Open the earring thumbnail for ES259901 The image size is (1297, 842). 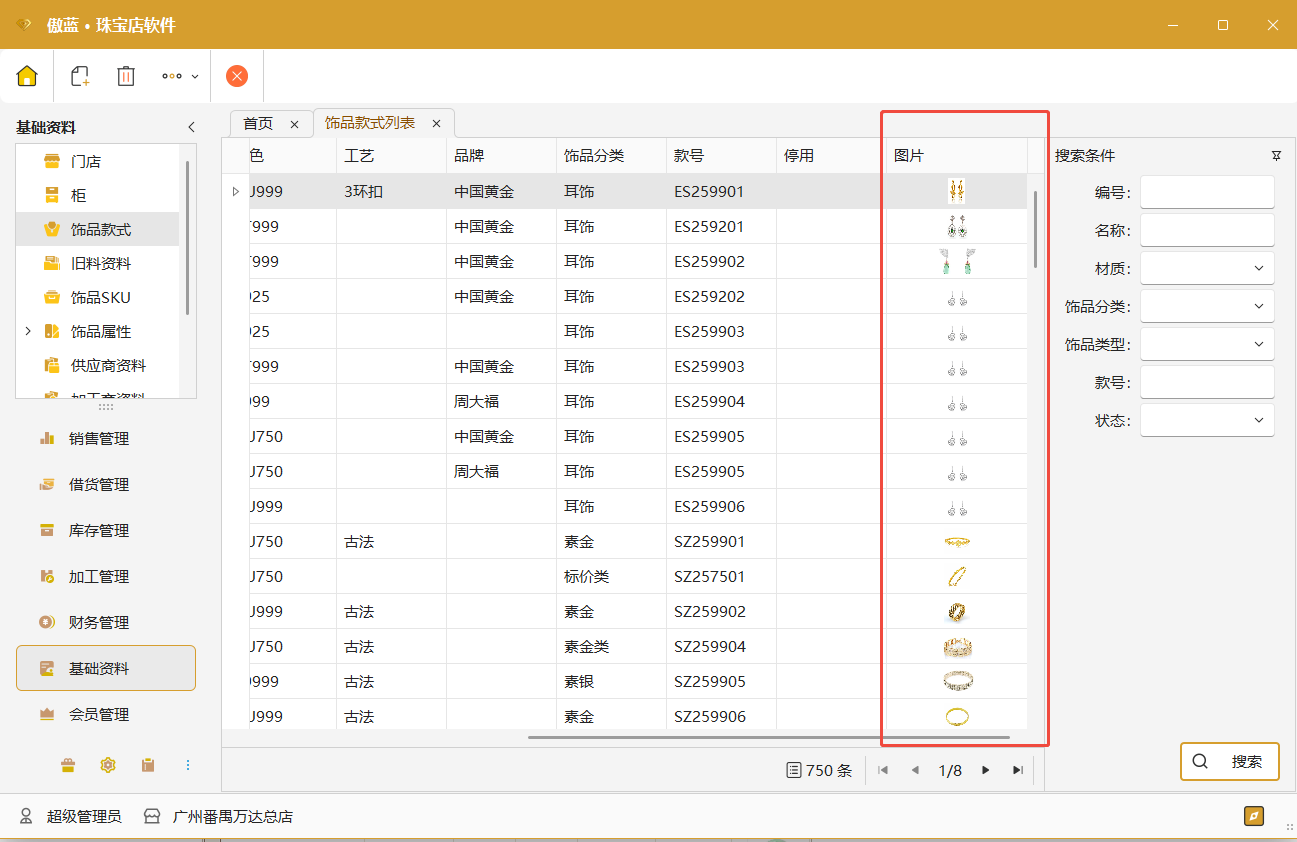pos(957,191)
